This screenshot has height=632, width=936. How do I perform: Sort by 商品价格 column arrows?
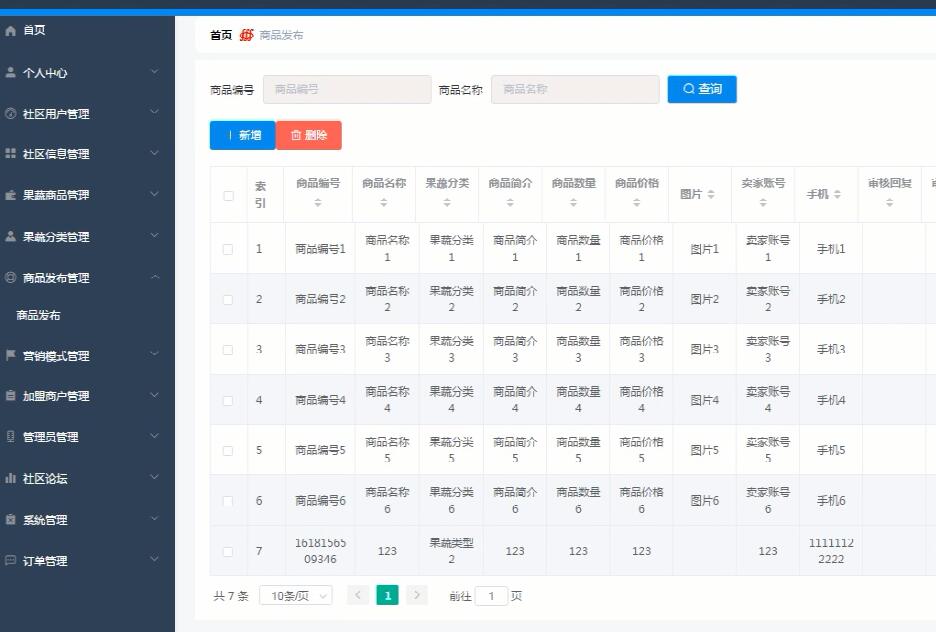(x=636, y=203)
